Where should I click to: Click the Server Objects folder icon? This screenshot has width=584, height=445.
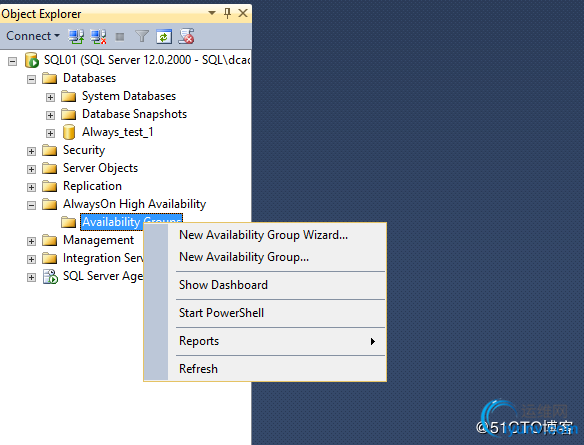tap(50, 168)
